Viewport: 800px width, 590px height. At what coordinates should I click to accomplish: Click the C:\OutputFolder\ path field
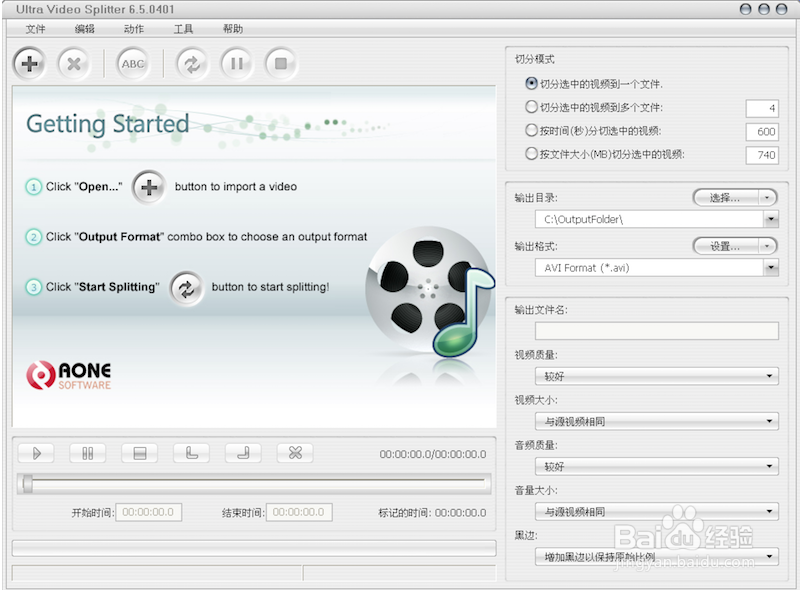(649, 219)
